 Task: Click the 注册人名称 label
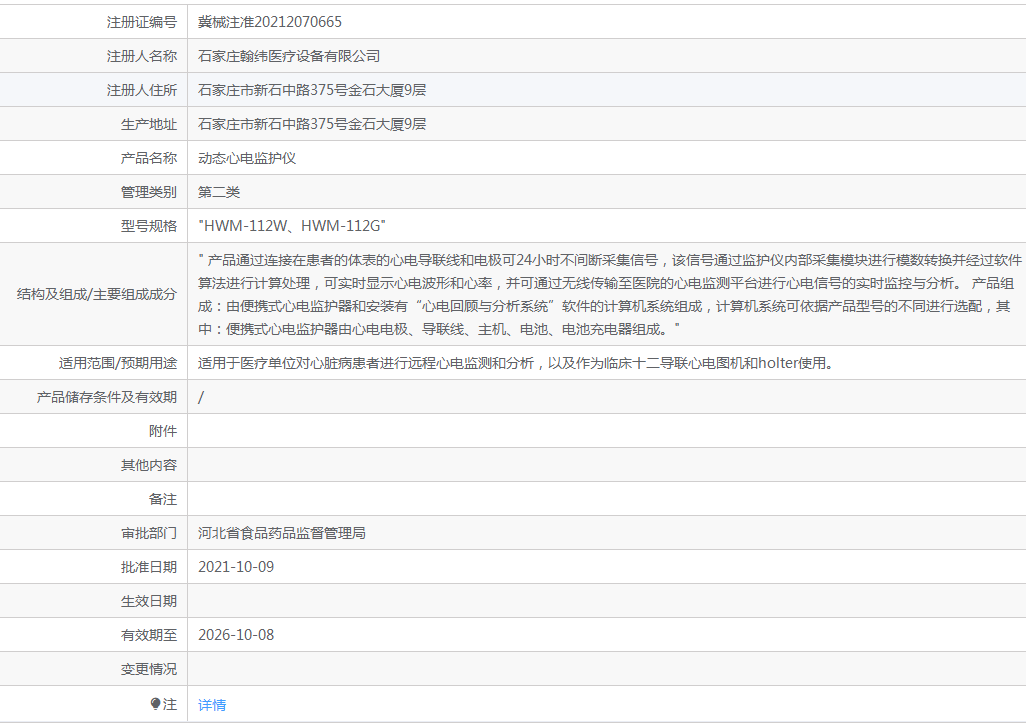(x=142, y=56)
